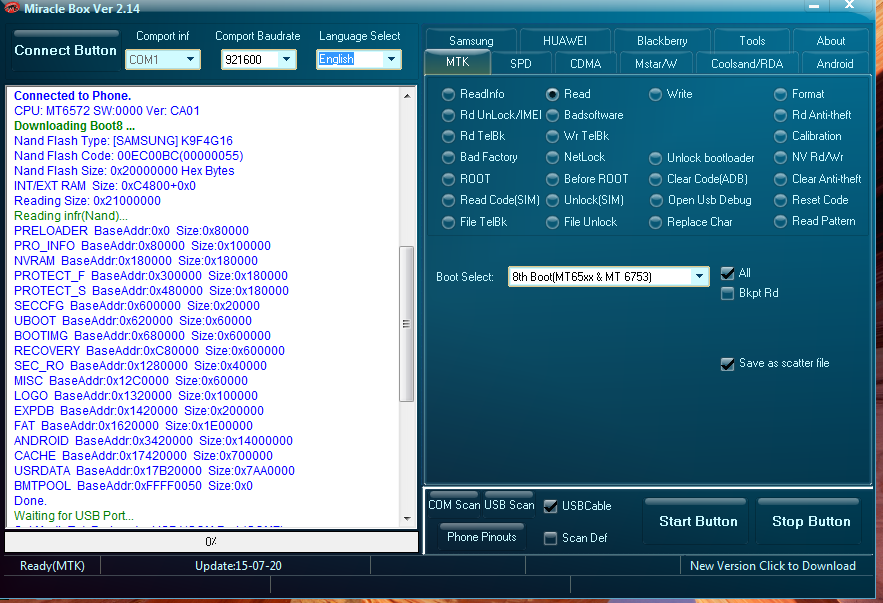Select the Mstar/W tab
The image size is (883, 603).
[x=656, y=64]
